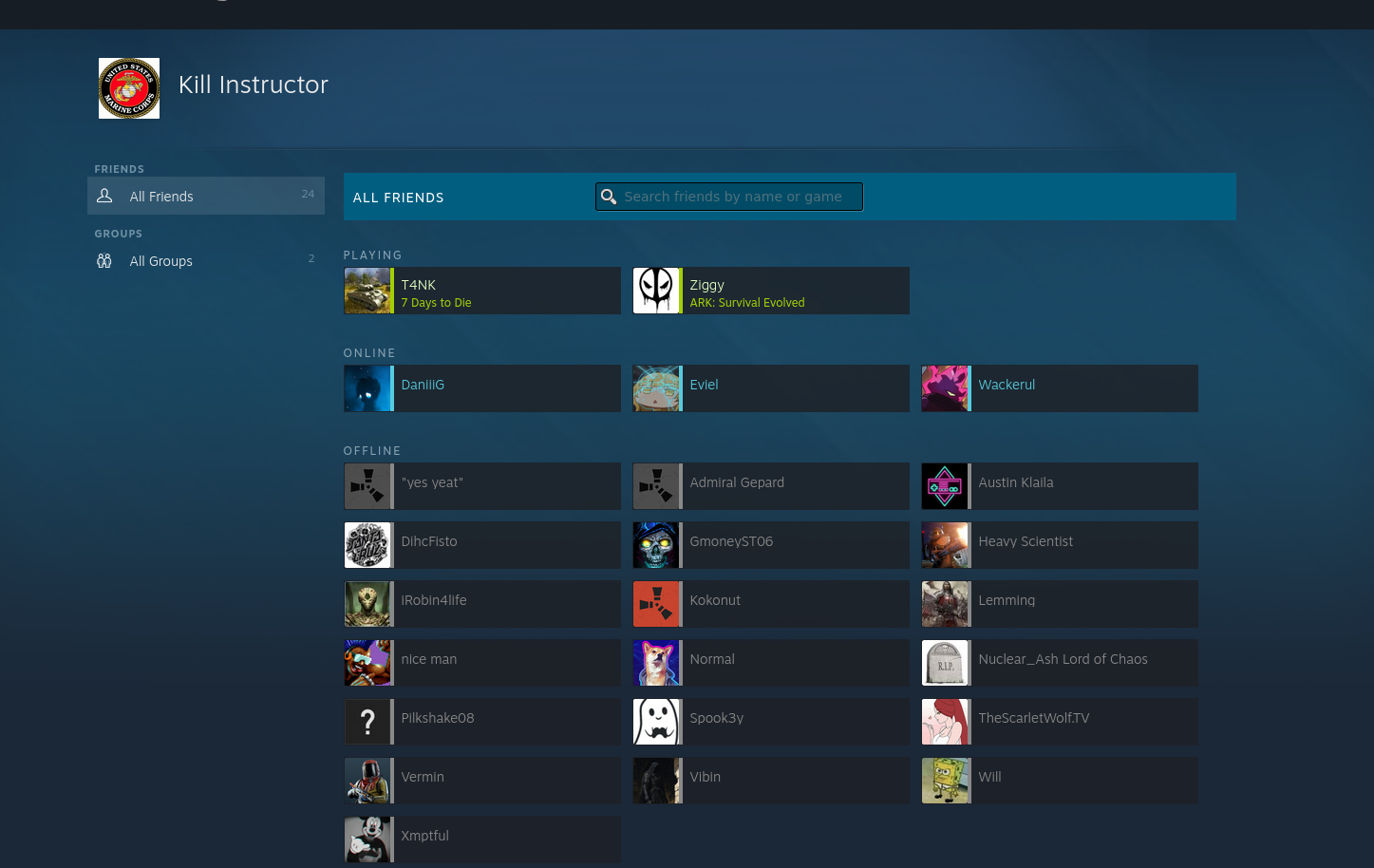
Task: Open Vermin friend name
Action: [423, 777]
